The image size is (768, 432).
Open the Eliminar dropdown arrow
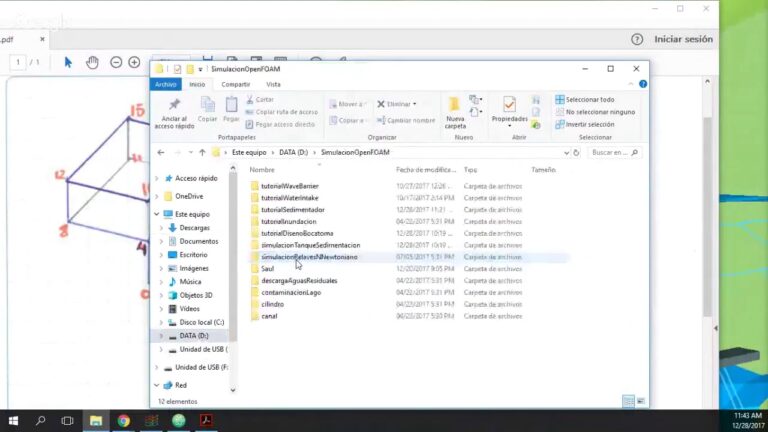point(414,104)
